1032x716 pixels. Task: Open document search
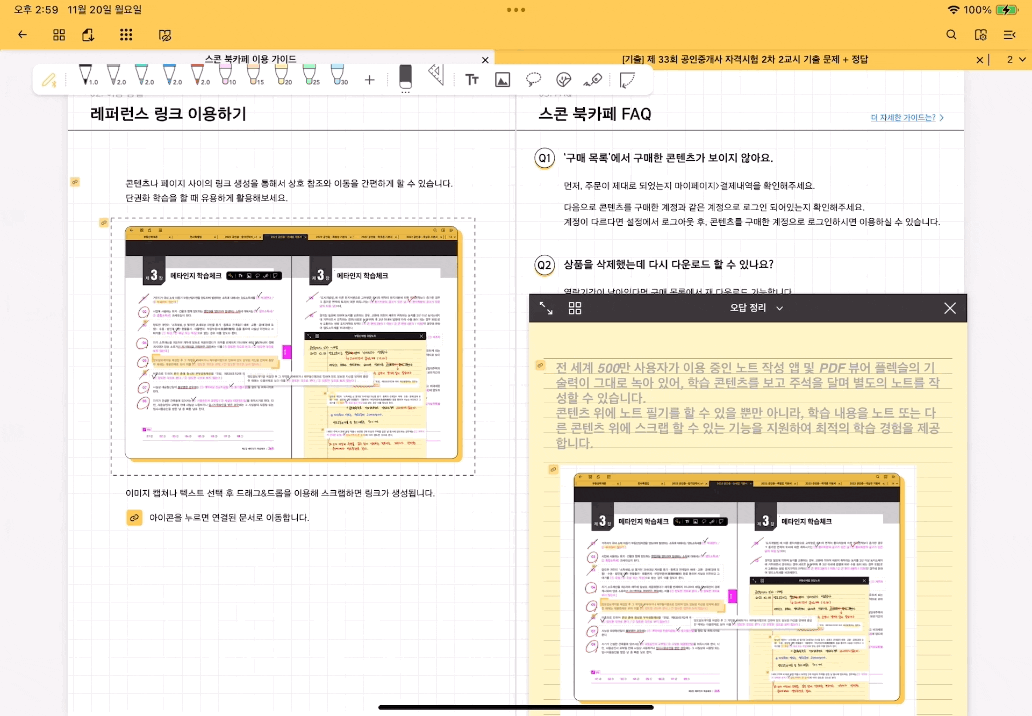[951, 35]
